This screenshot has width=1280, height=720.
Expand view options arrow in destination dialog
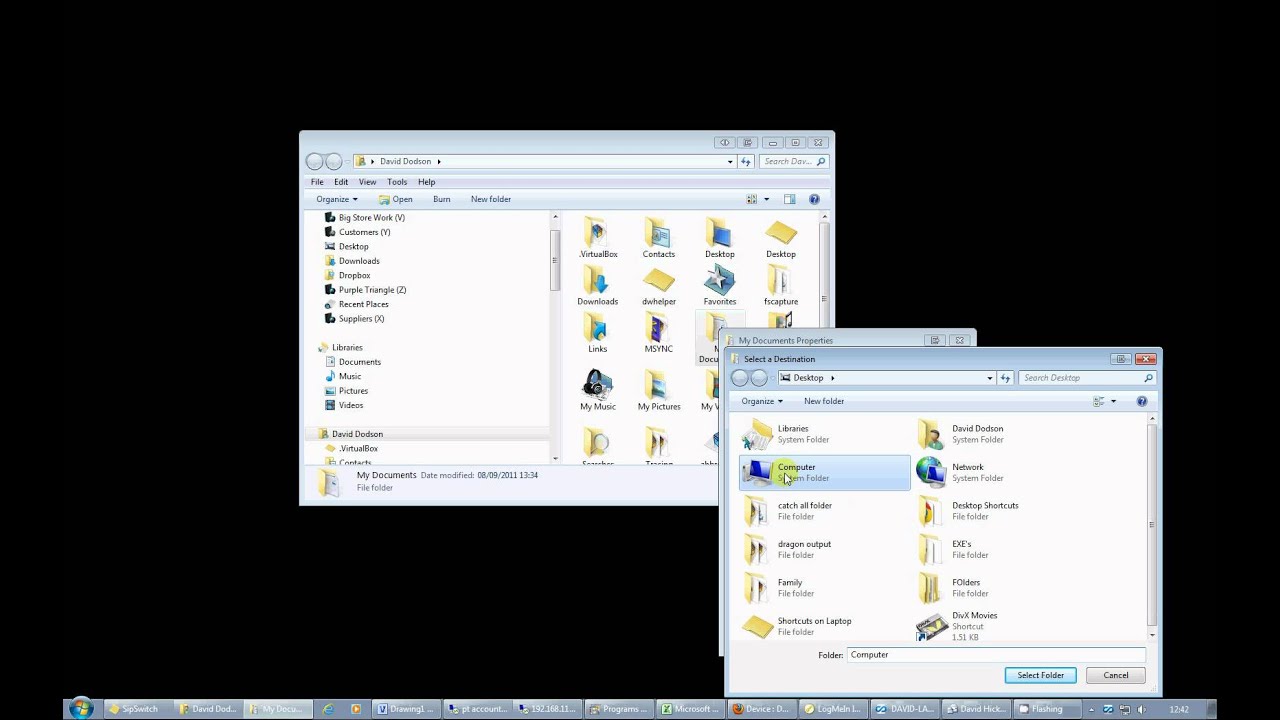point(1113,401)
